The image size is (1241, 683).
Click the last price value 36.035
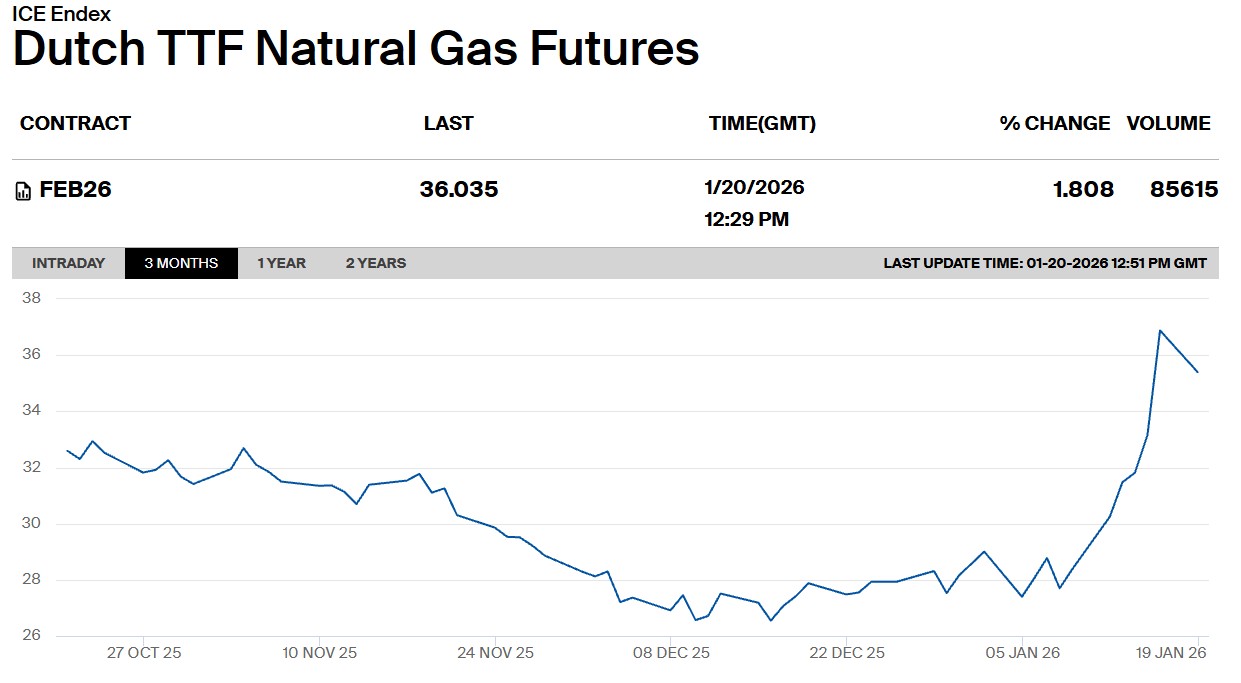[459, 190]
